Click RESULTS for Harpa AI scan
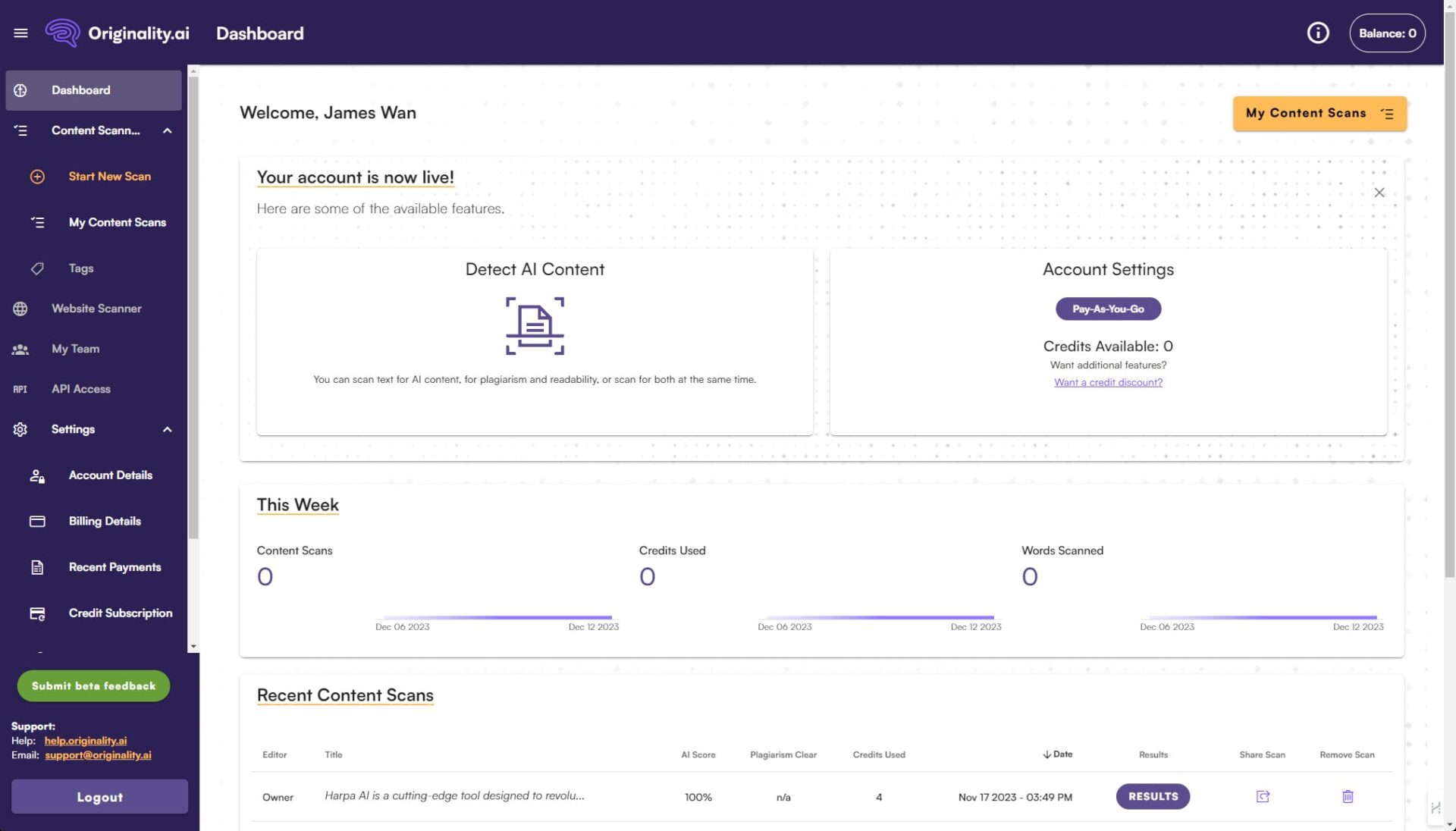 (1153, 797)
